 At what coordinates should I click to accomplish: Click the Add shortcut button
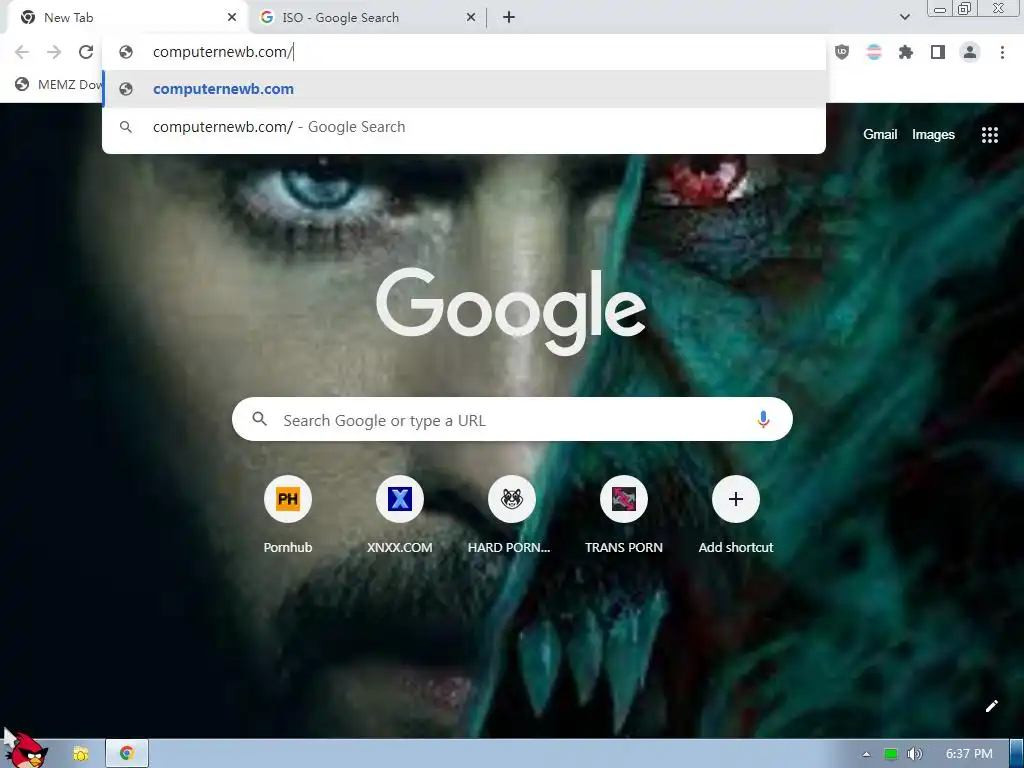[735, 516]
